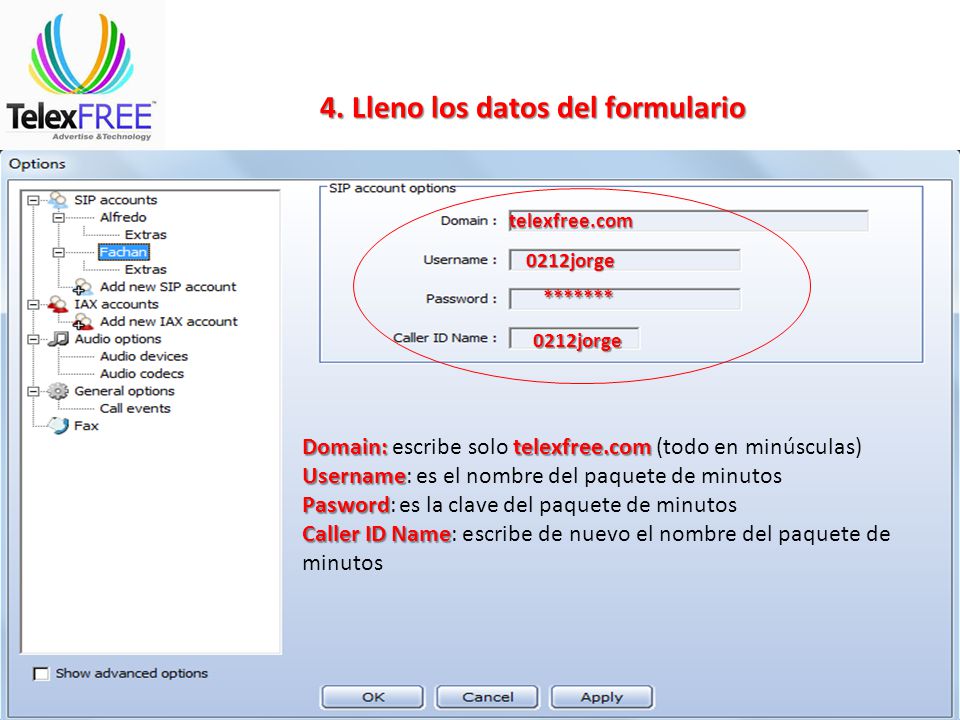
Task: Click the Password input field
Action: tap(624, 299)
